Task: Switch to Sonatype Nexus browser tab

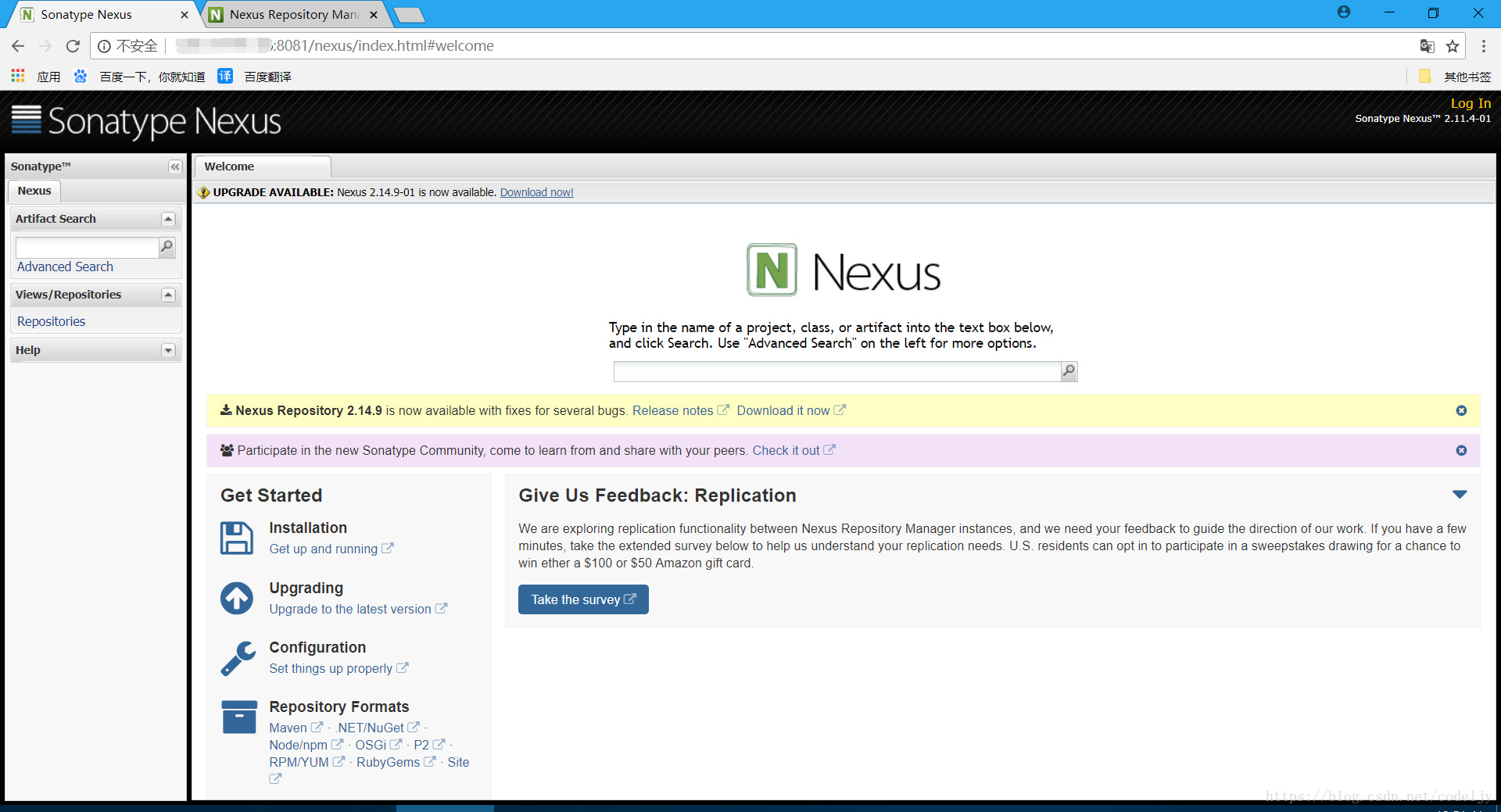Action: (x=102, y=14)
